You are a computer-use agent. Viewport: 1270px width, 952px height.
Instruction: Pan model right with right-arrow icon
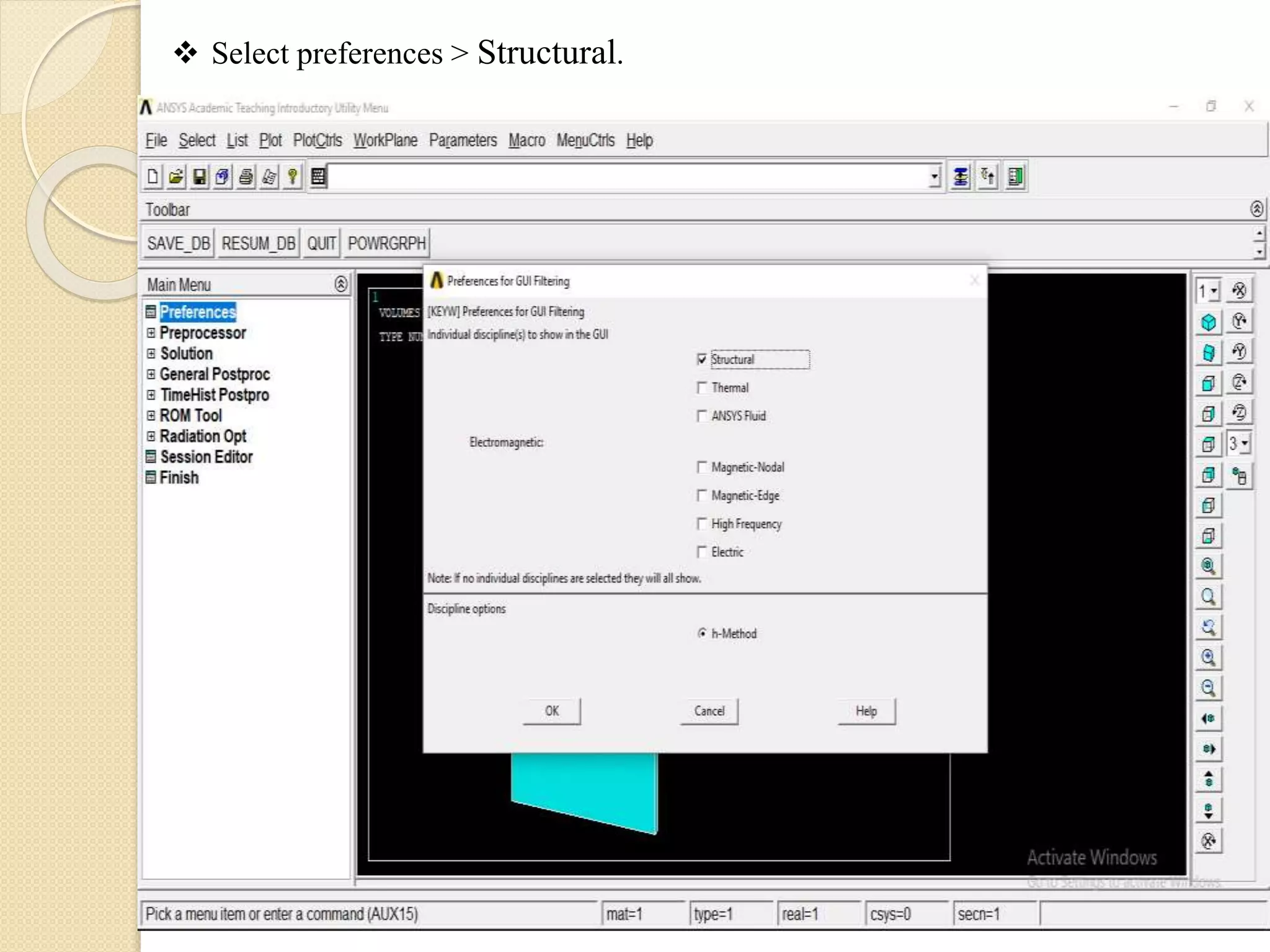(x=1209, y=749)
